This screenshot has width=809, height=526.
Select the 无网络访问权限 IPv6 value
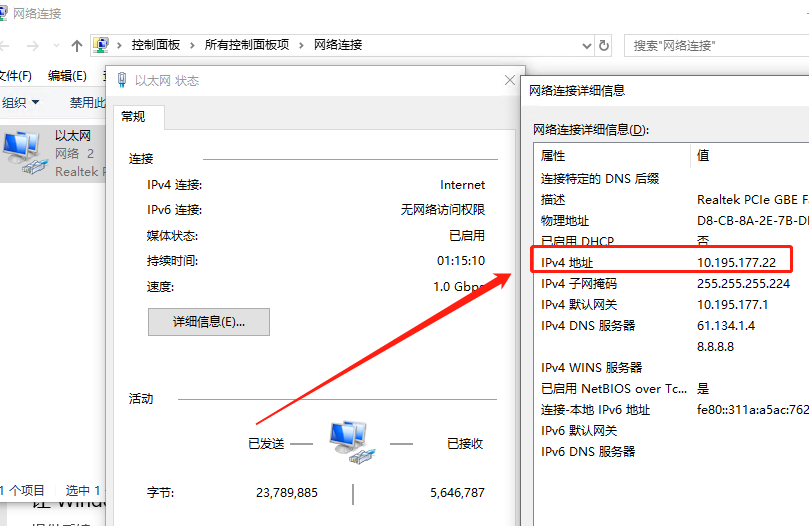point(443,210)
